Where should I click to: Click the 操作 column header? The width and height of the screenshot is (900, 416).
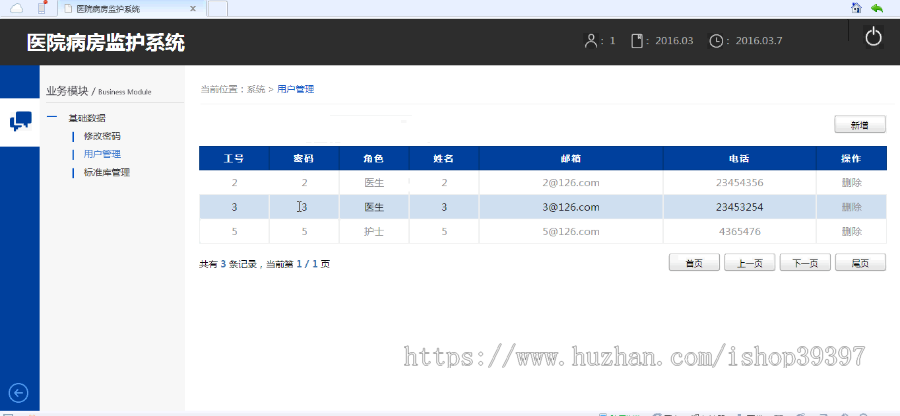click(x=851, y=159)
